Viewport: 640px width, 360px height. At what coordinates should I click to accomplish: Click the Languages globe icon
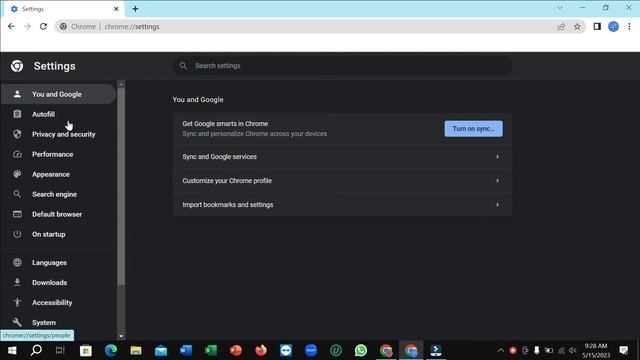click(x=17, y=262)
